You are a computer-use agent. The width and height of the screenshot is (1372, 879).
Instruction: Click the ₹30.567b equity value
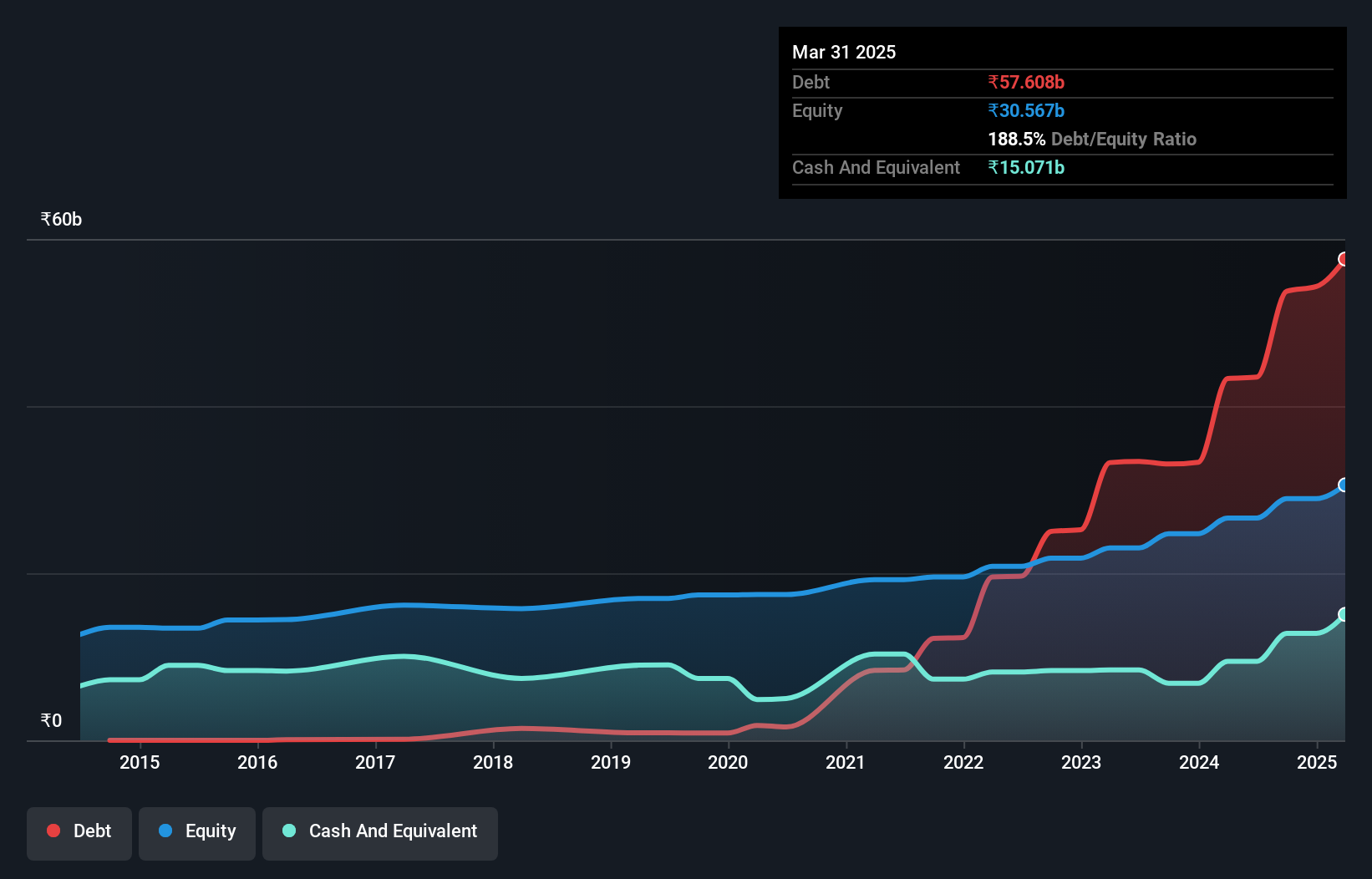pyautogui.click(x=1026, y=110)
